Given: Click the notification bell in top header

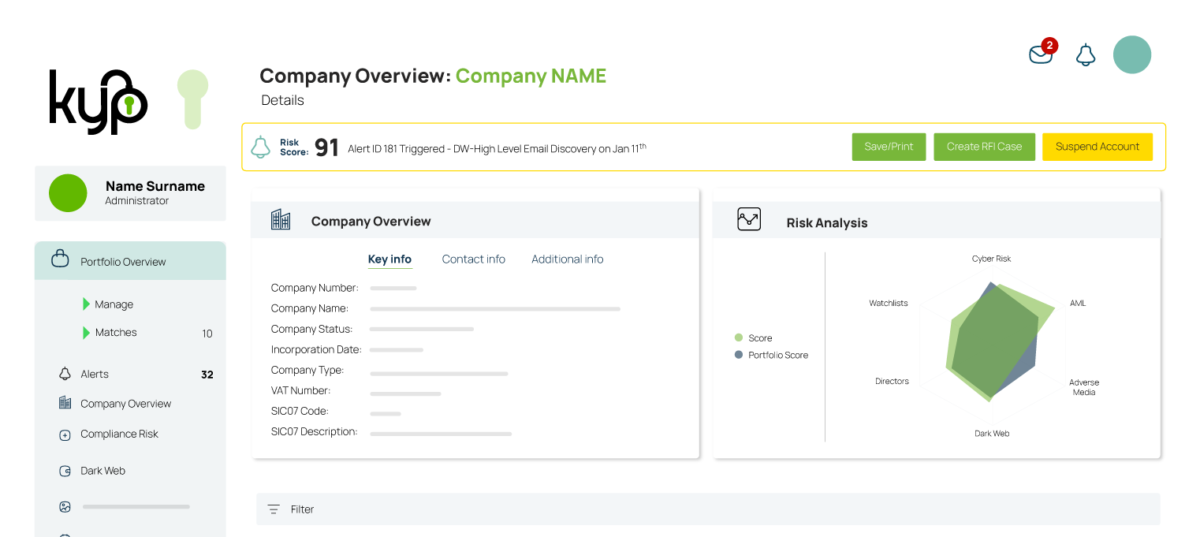Looking at the screenshot, I should 1085,55.
